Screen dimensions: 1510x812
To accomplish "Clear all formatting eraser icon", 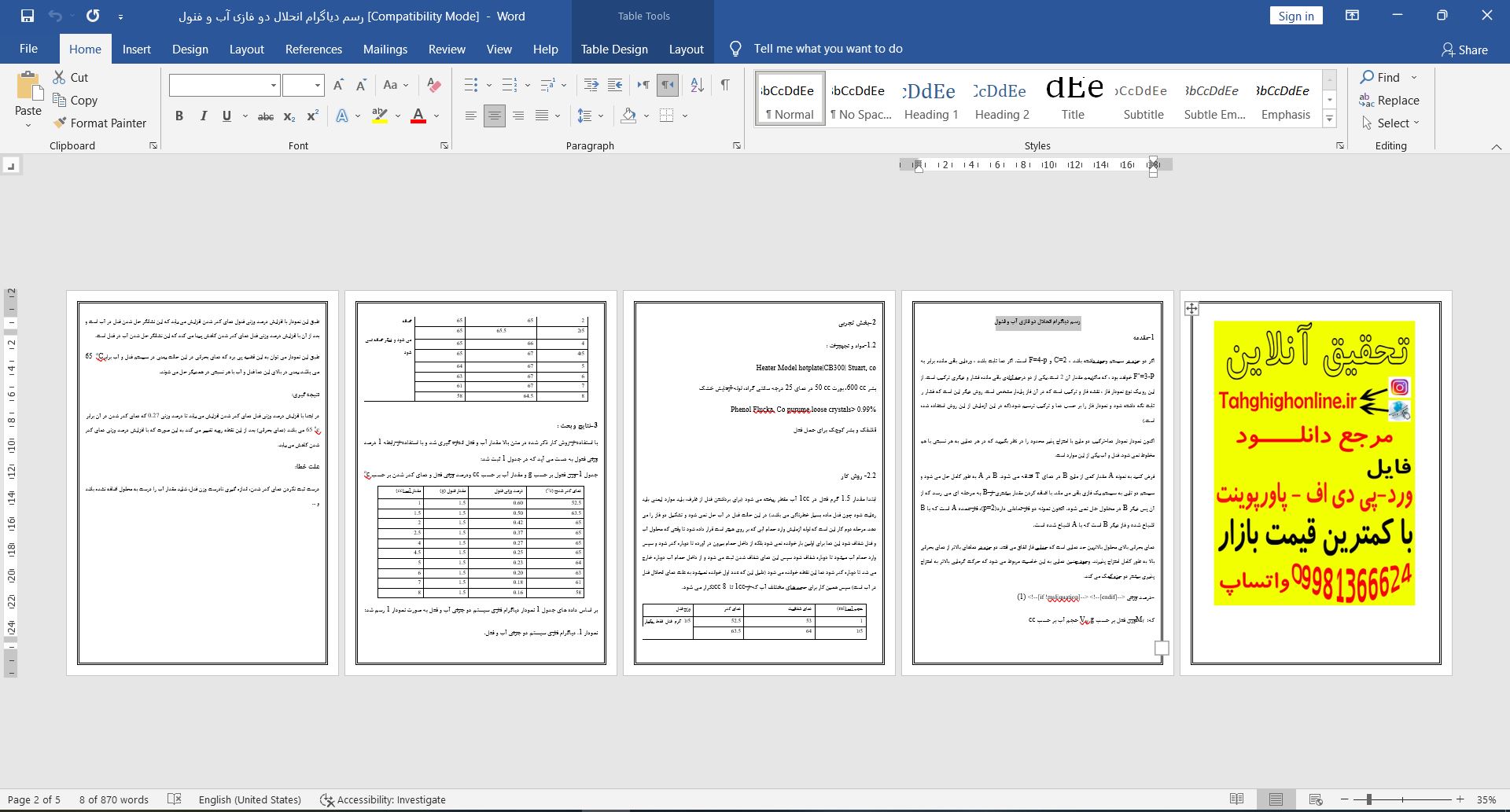I will click(x=433, y=85).
